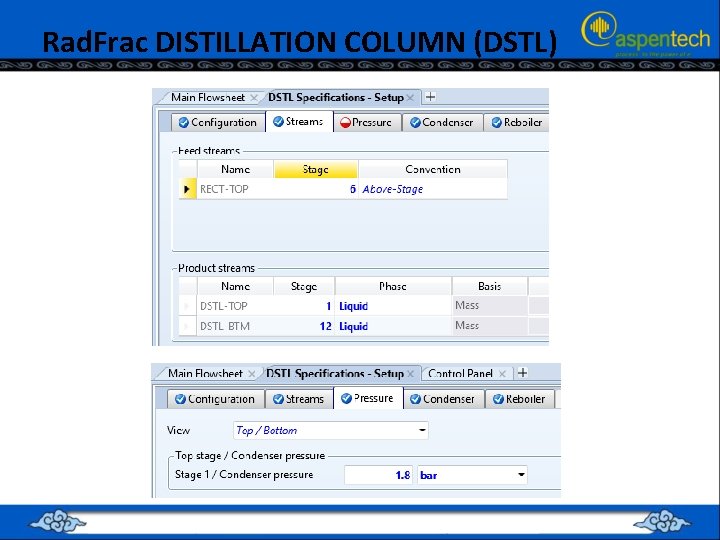Close the upper Main Flowsheet tab
The width and height of the screenshot is (720, 540).
click(x=253, y=98)
